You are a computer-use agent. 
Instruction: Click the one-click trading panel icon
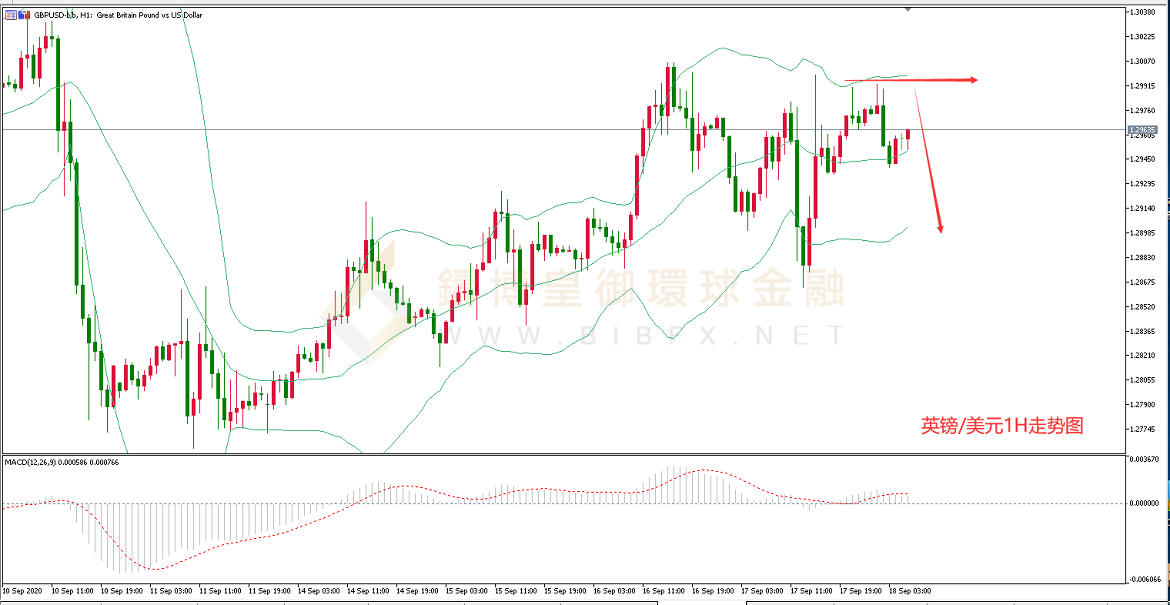click(x=10, y=16)
